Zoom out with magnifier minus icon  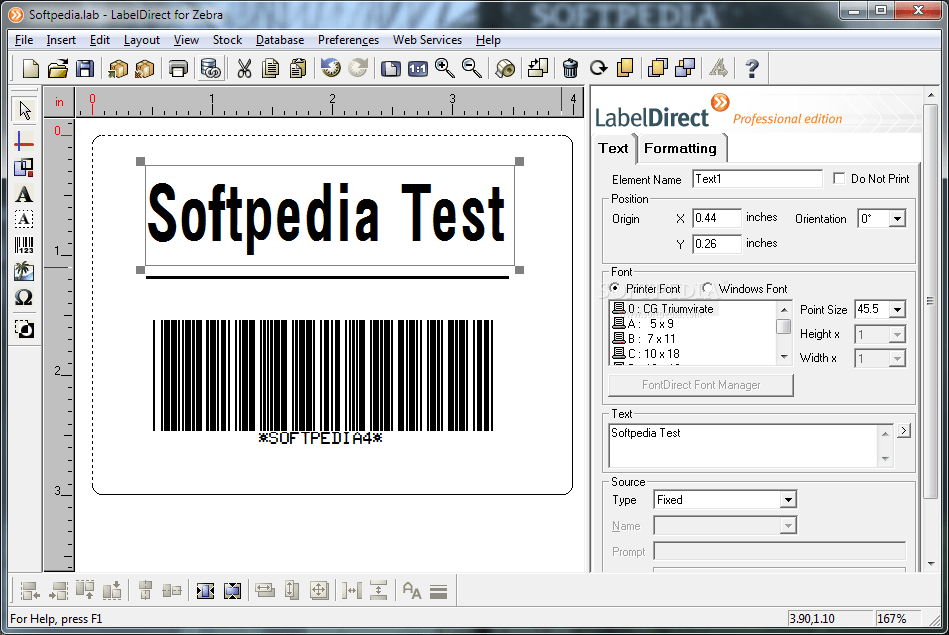(471, 68)
